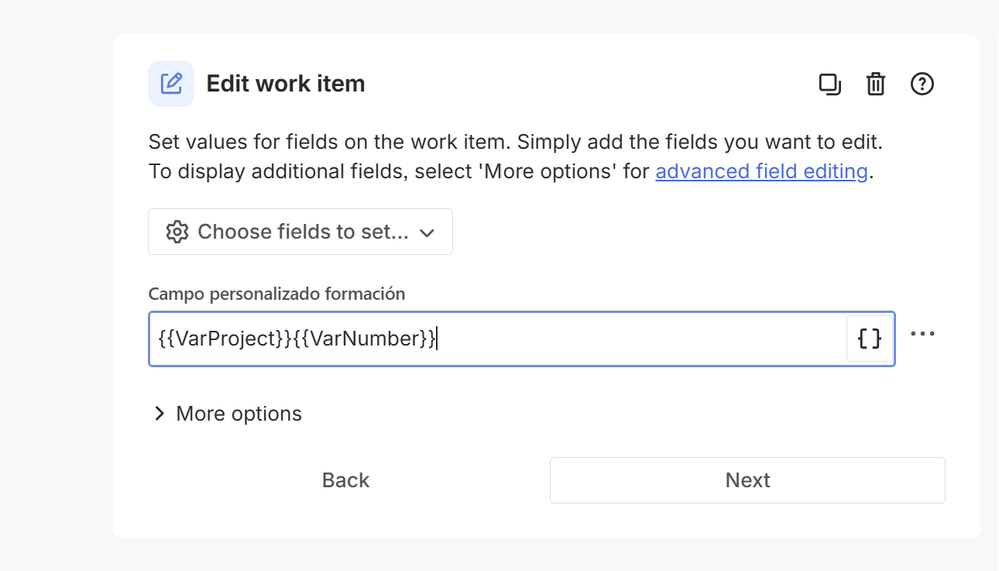Open the Choose fields to set dropdown

(300, 231)
